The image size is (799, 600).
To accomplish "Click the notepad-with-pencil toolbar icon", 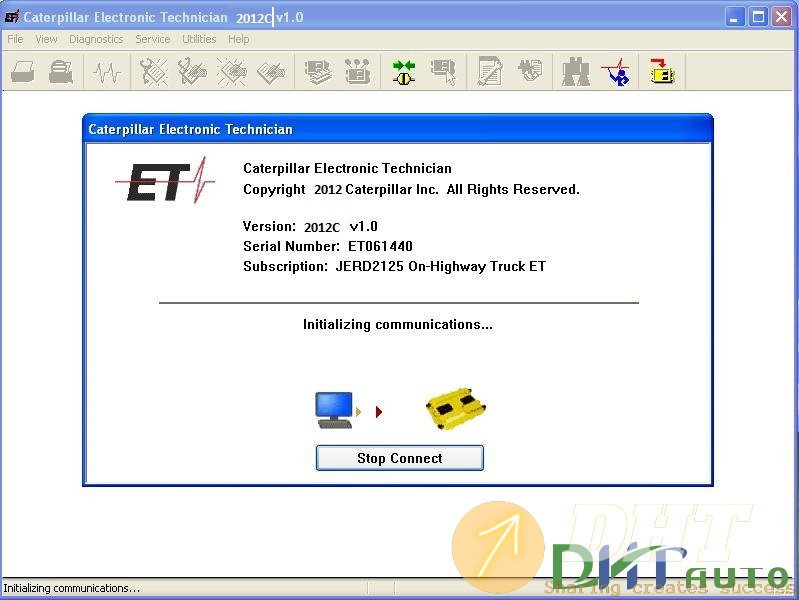I will click(x=490, y=72).
